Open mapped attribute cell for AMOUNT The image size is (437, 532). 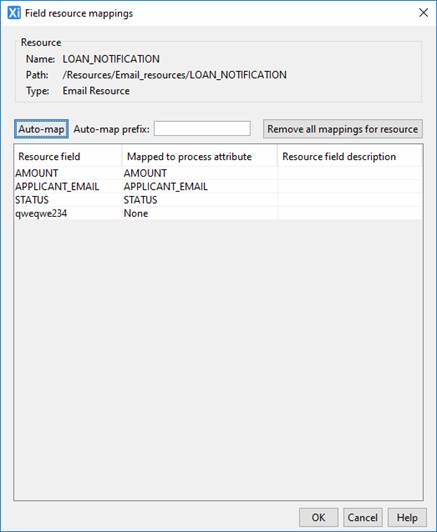pos(200,173)
